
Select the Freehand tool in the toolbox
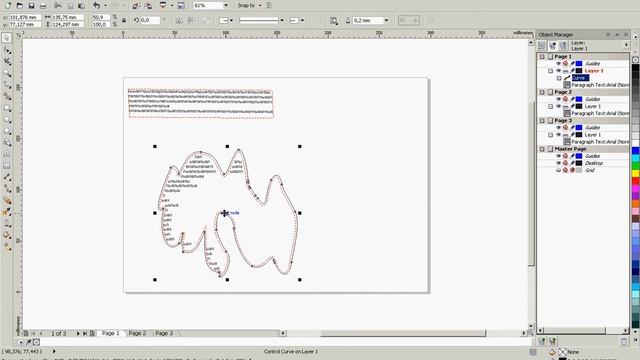click(7, 84)
